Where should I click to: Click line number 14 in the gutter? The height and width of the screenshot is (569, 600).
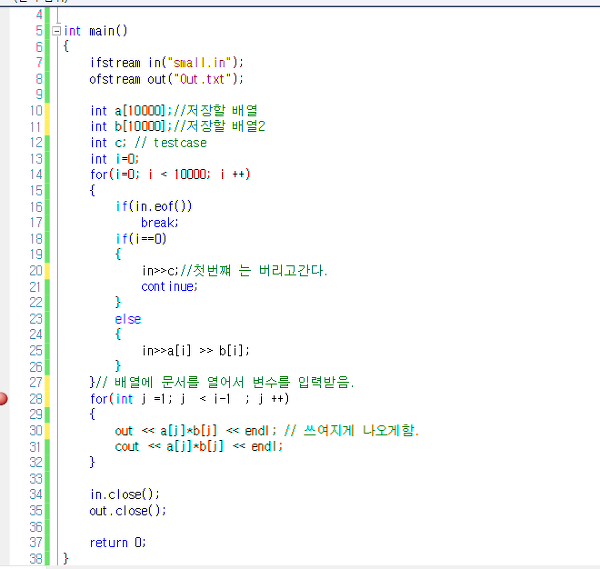click(x=36, y=174)
